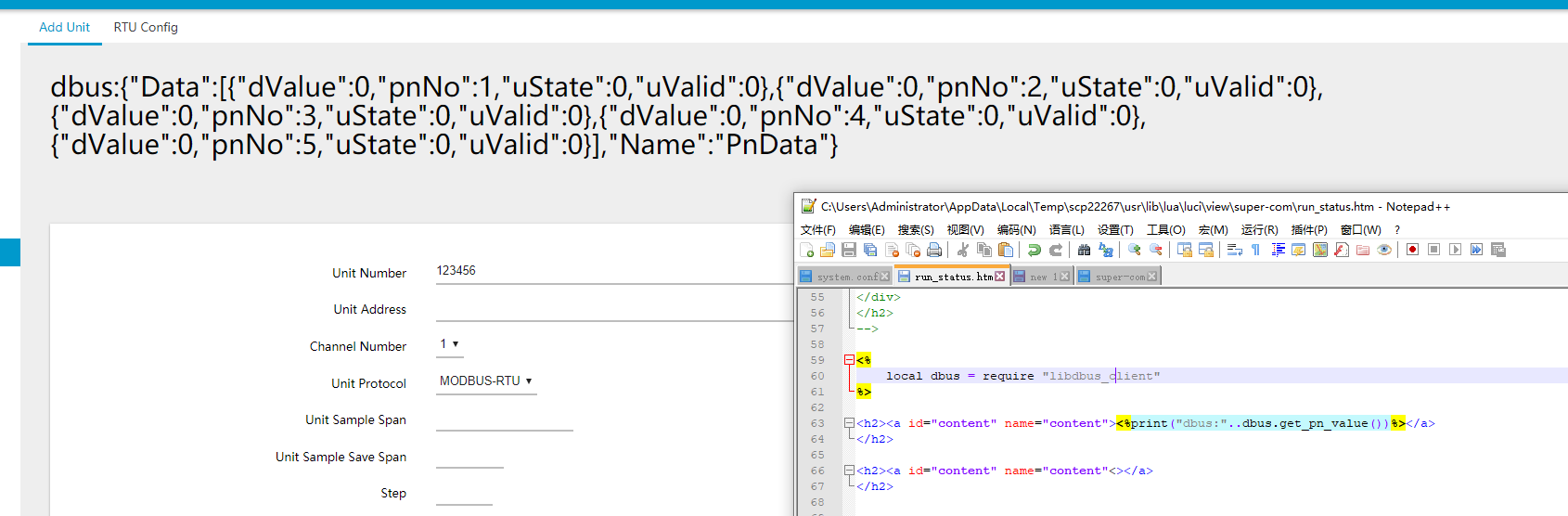Open the 语言(L) menu

pyautogui.click(x=1066, y=229)
